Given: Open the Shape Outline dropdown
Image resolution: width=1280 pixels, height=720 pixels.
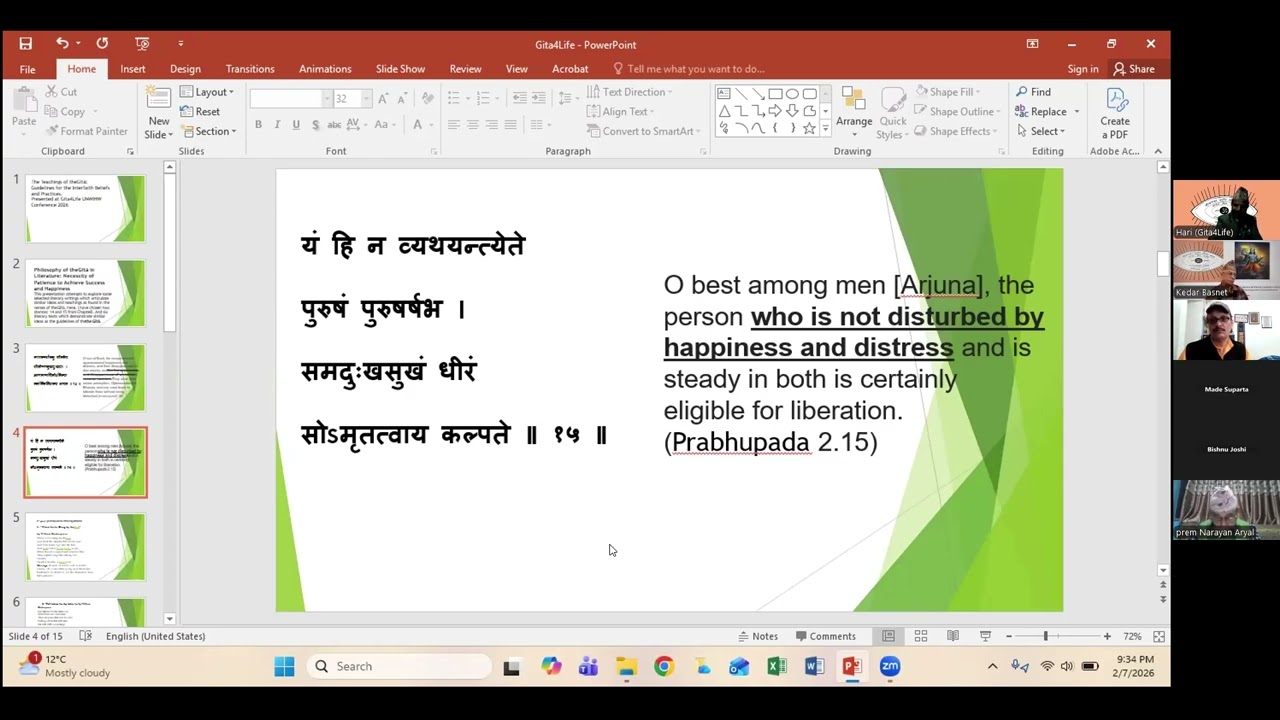Looking at the screenshot, I should tap(958, 112).
